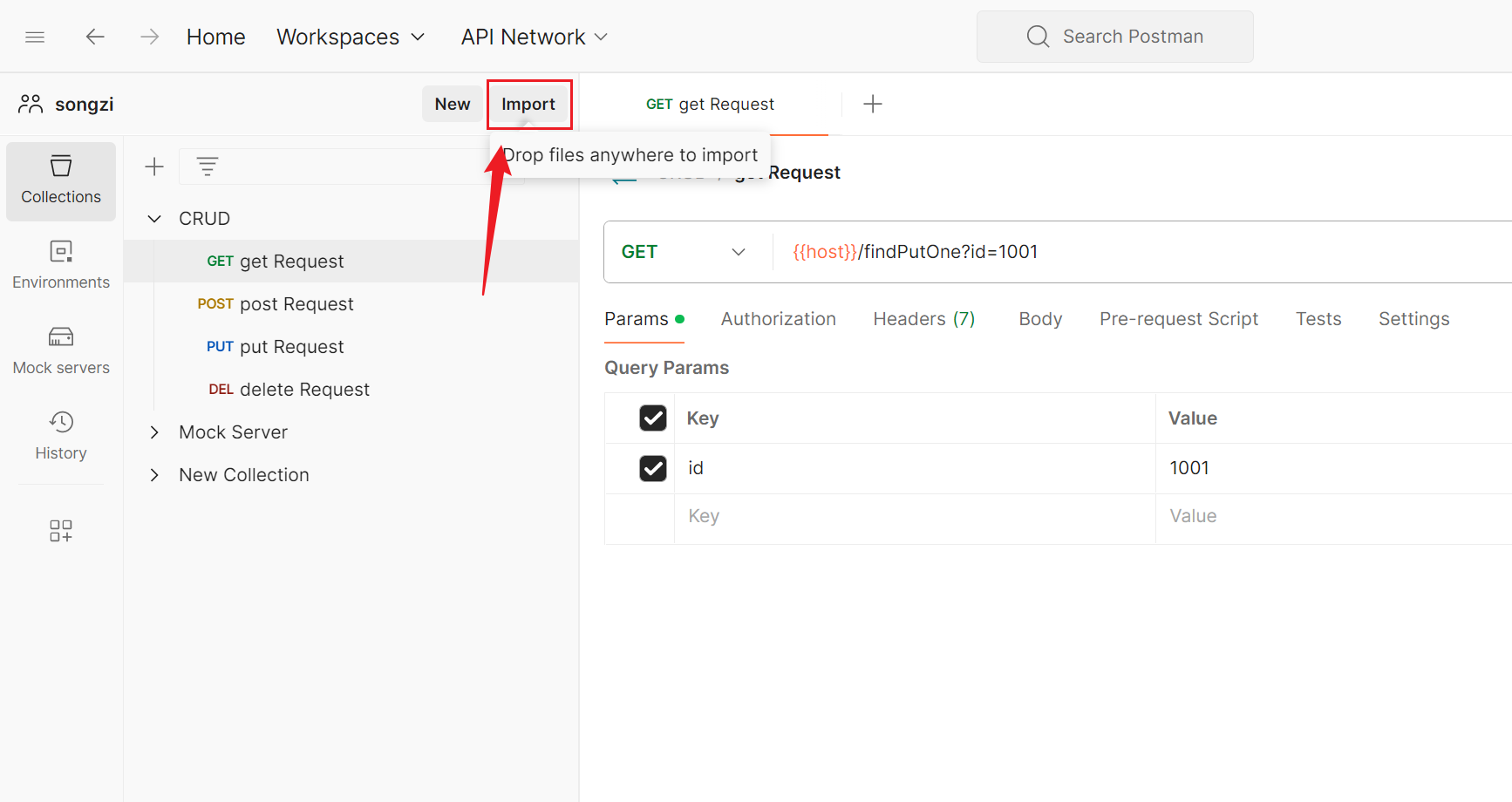Switch to the Authorization tab

point(779,319)
